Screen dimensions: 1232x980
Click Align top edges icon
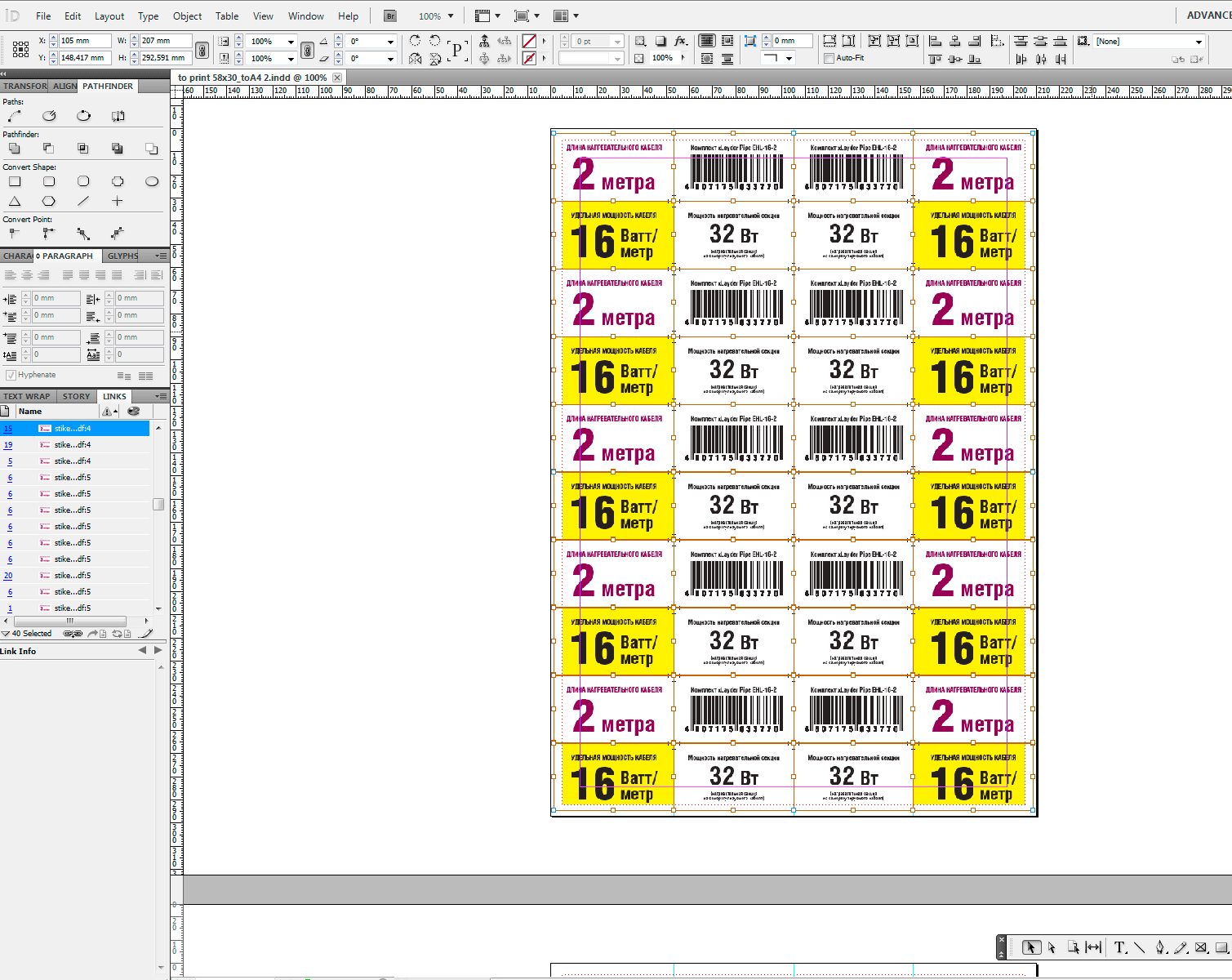click(x=936, y=59)
